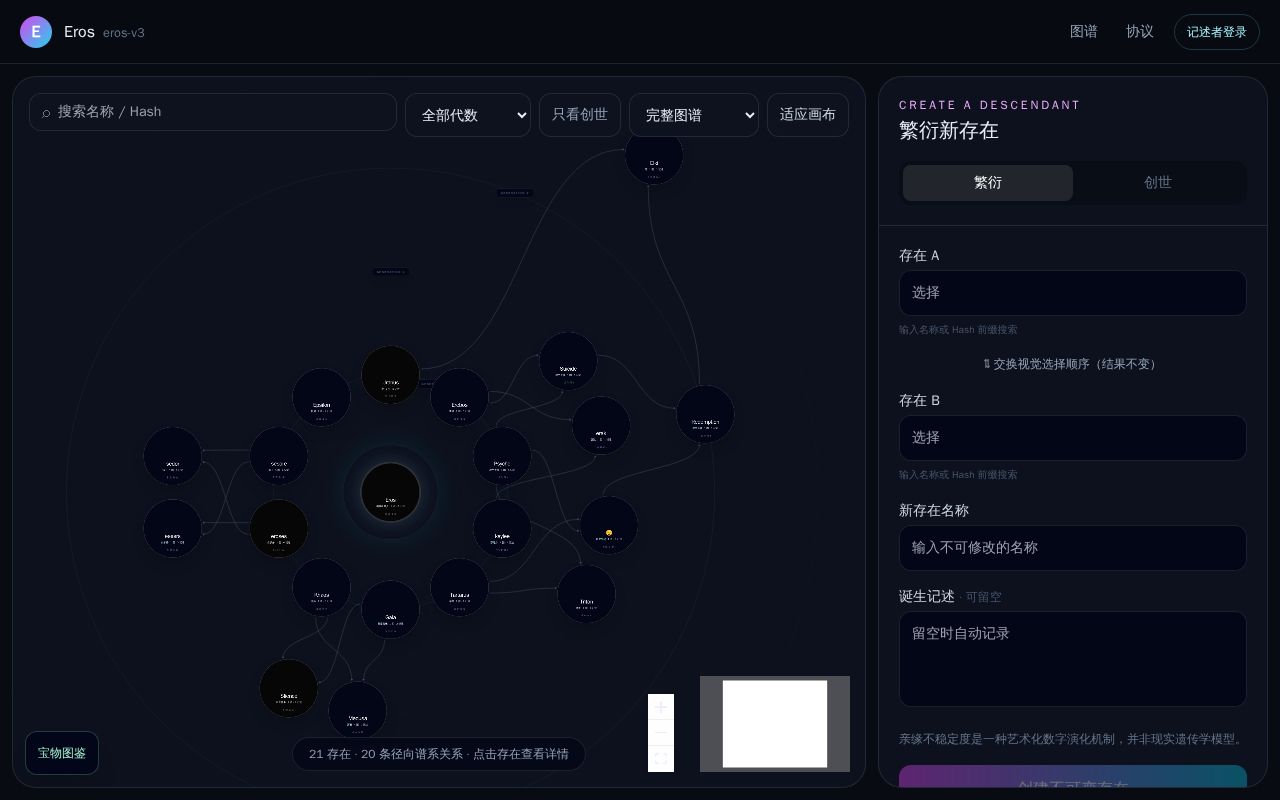
Task: Select the node with yellow emoji
Action: pos(609,525)
